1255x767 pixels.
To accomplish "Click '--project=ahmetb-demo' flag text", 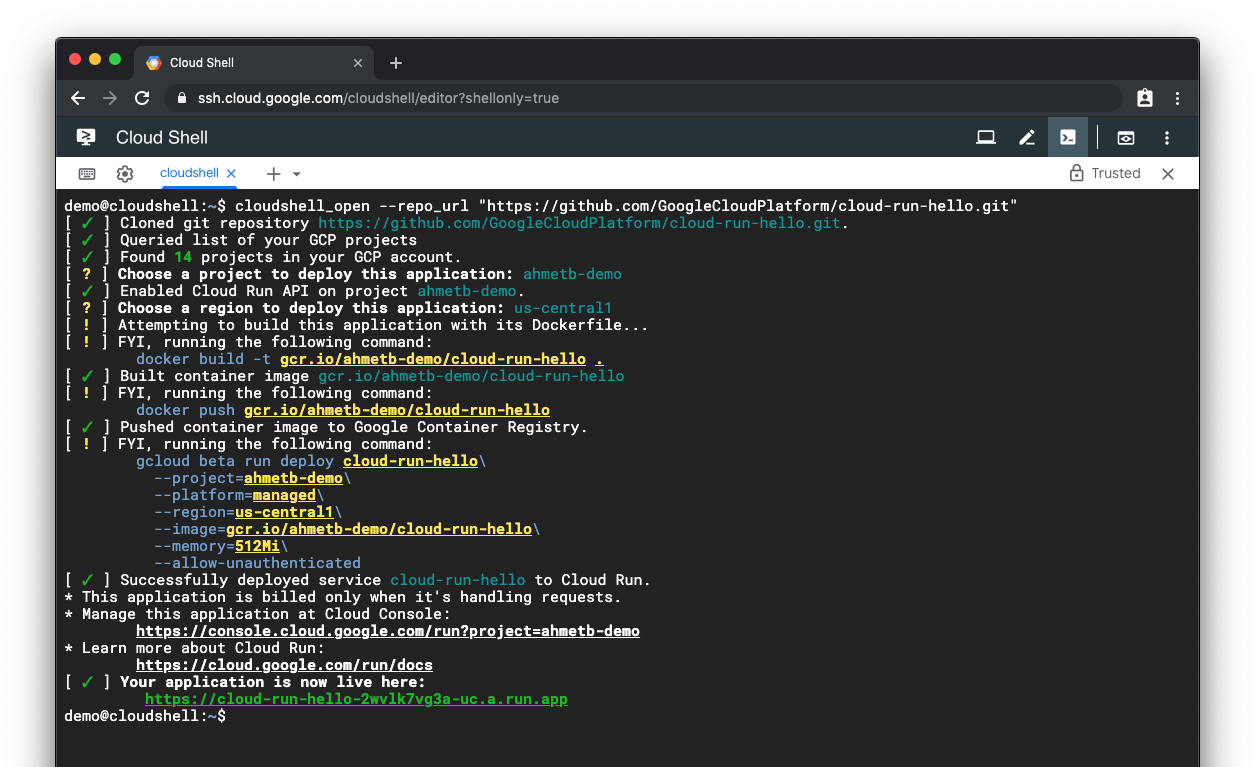I will tap(248, 478).
